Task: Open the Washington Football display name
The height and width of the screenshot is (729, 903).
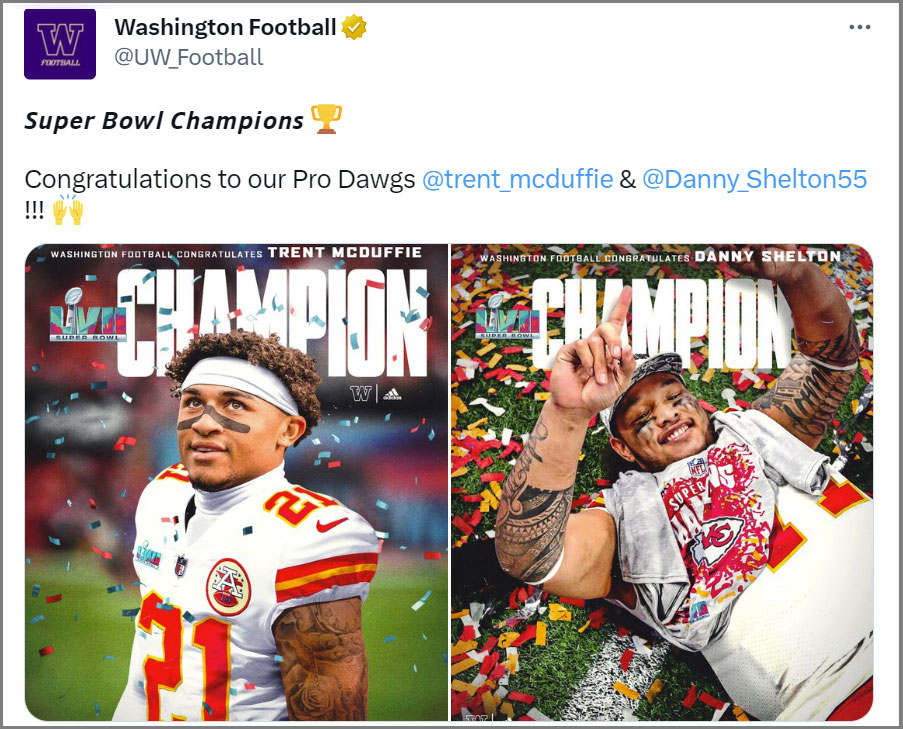Action: click(x=225, y=27)
